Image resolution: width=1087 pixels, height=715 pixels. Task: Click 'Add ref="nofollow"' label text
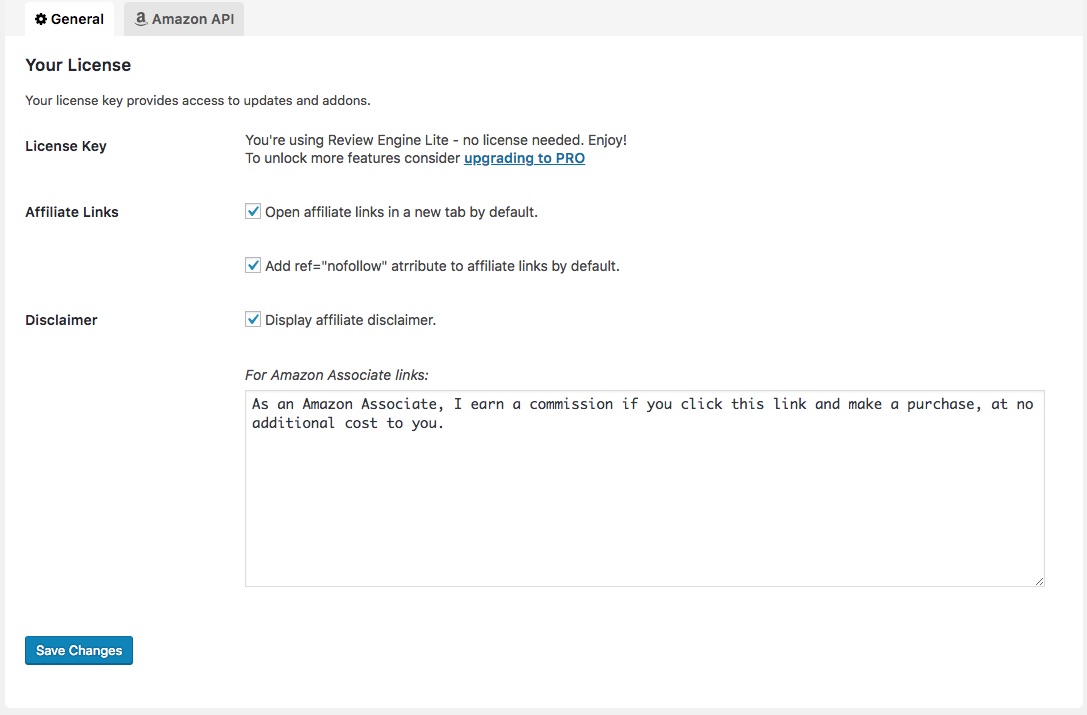442,266
